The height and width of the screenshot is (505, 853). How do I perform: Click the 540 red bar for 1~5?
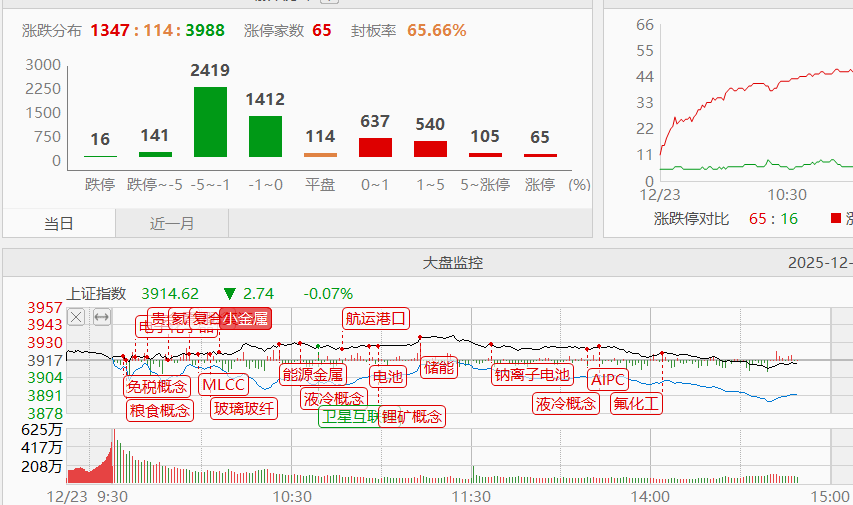pos(430,149)
